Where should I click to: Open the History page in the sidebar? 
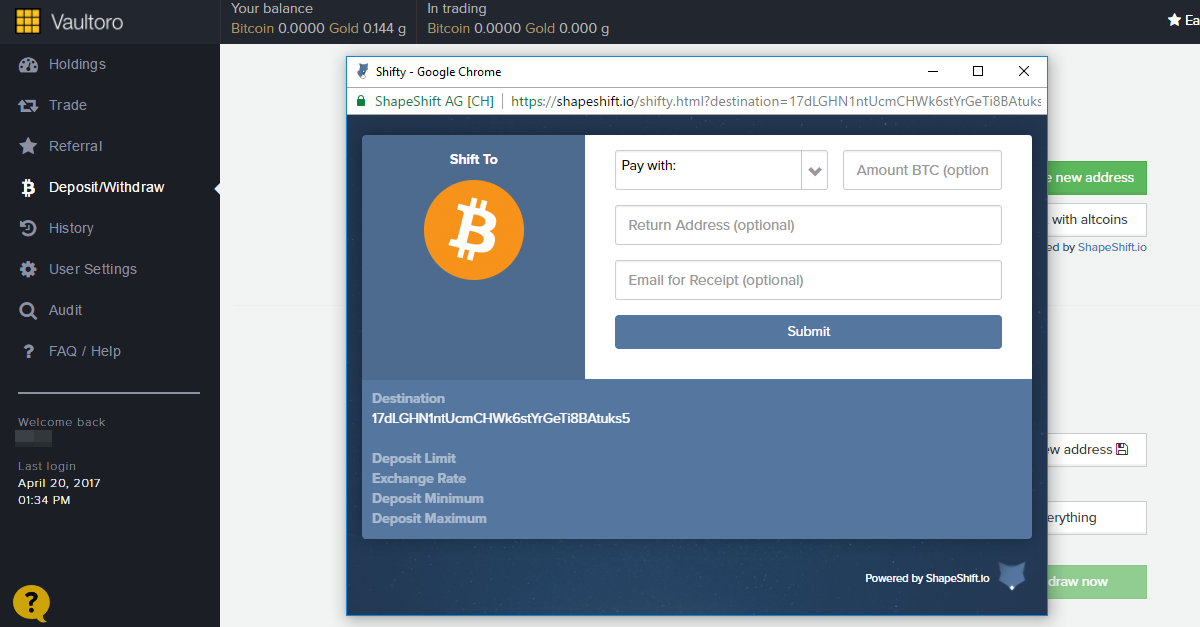click(71, 228)
